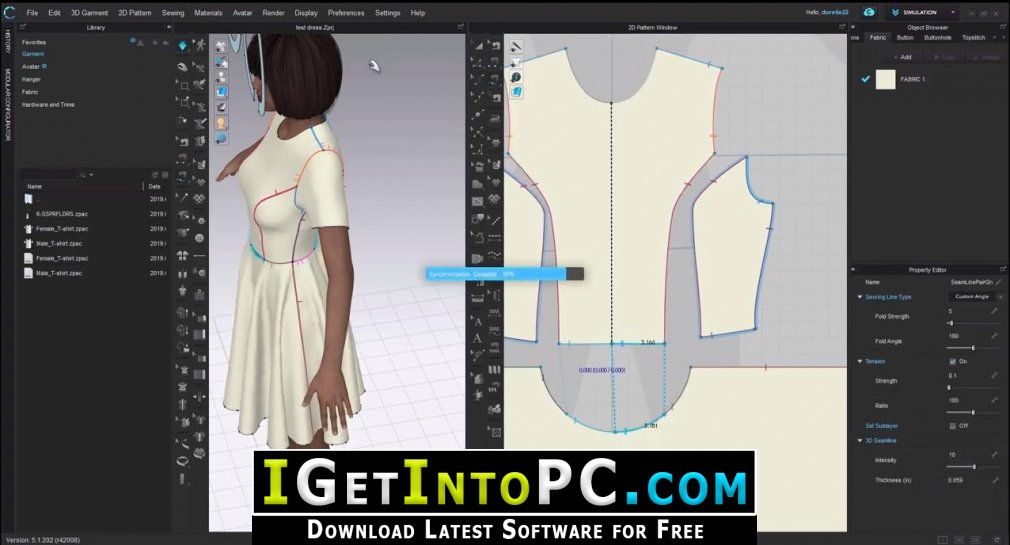Open the Custom Angle dropdown

pyautogui.click(x=1000, y=296)
